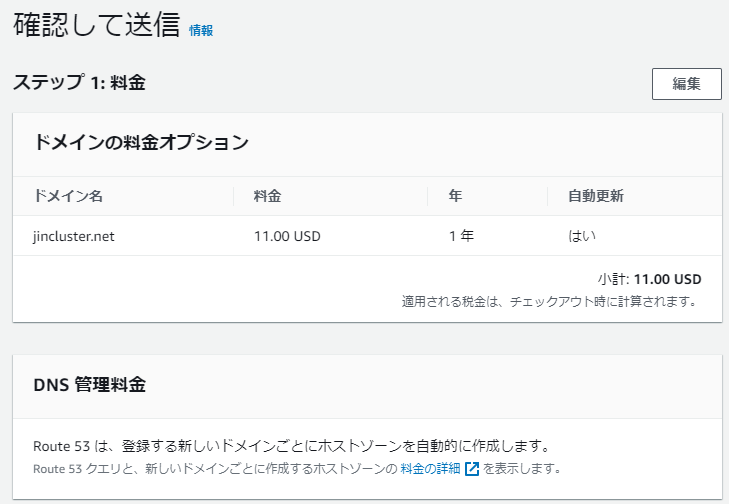
Task: Click the ドメイン名 column header
Action: [68, 196]
